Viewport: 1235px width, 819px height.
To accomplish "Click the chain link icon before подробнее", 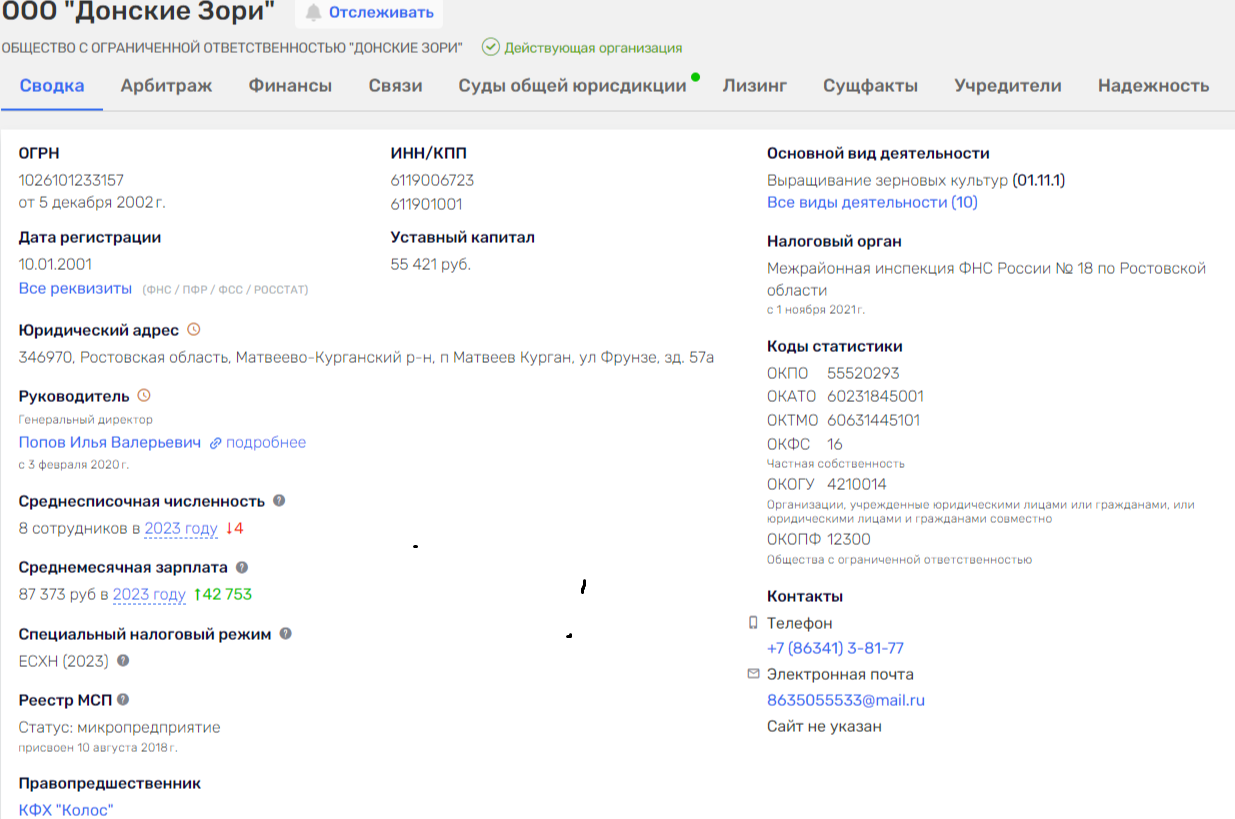I will [x=215, y=443].
